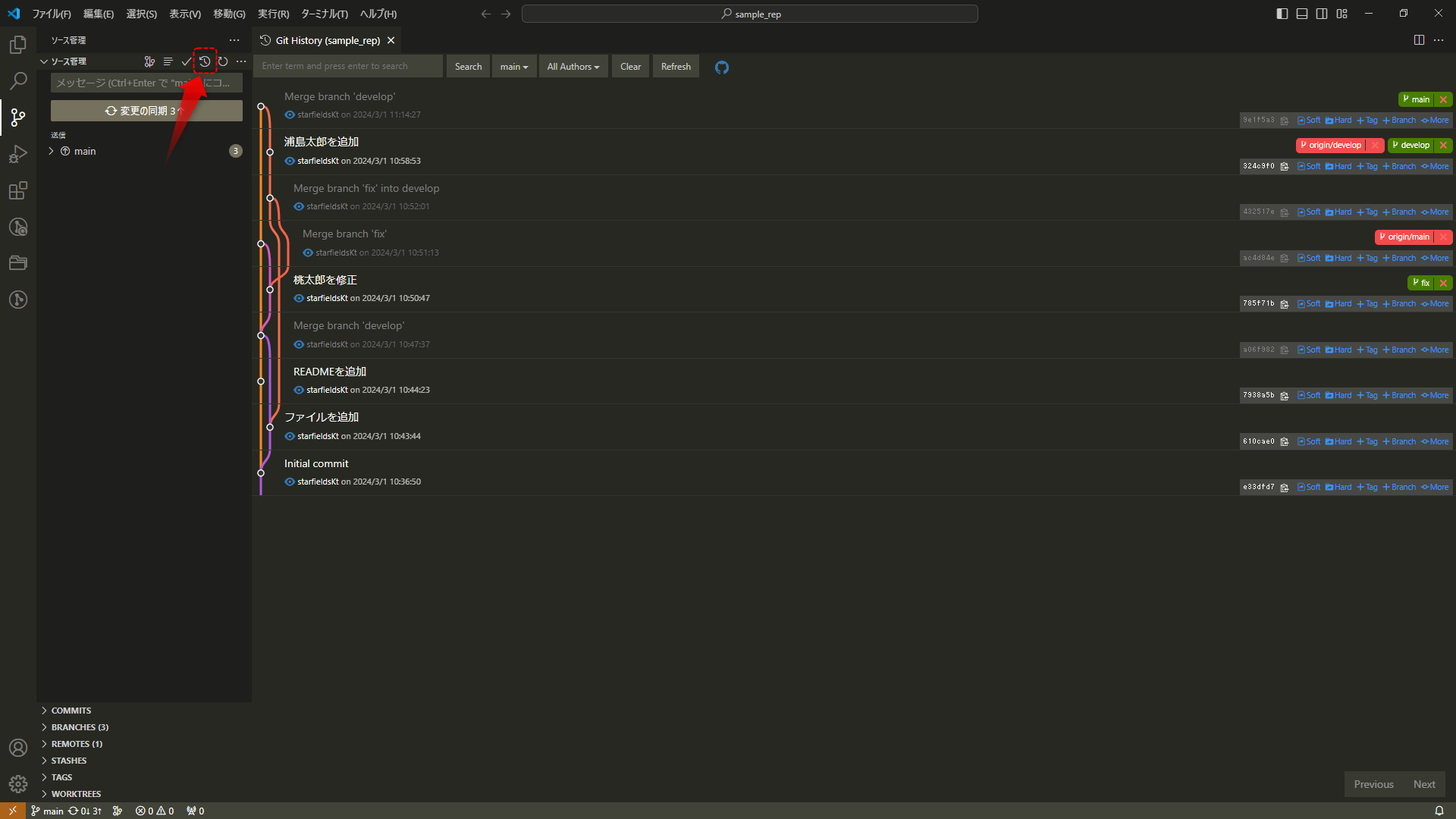The height and width of the screenshot is (819, 1456).
Task: Focus the commit message input box
Action: 146,83
